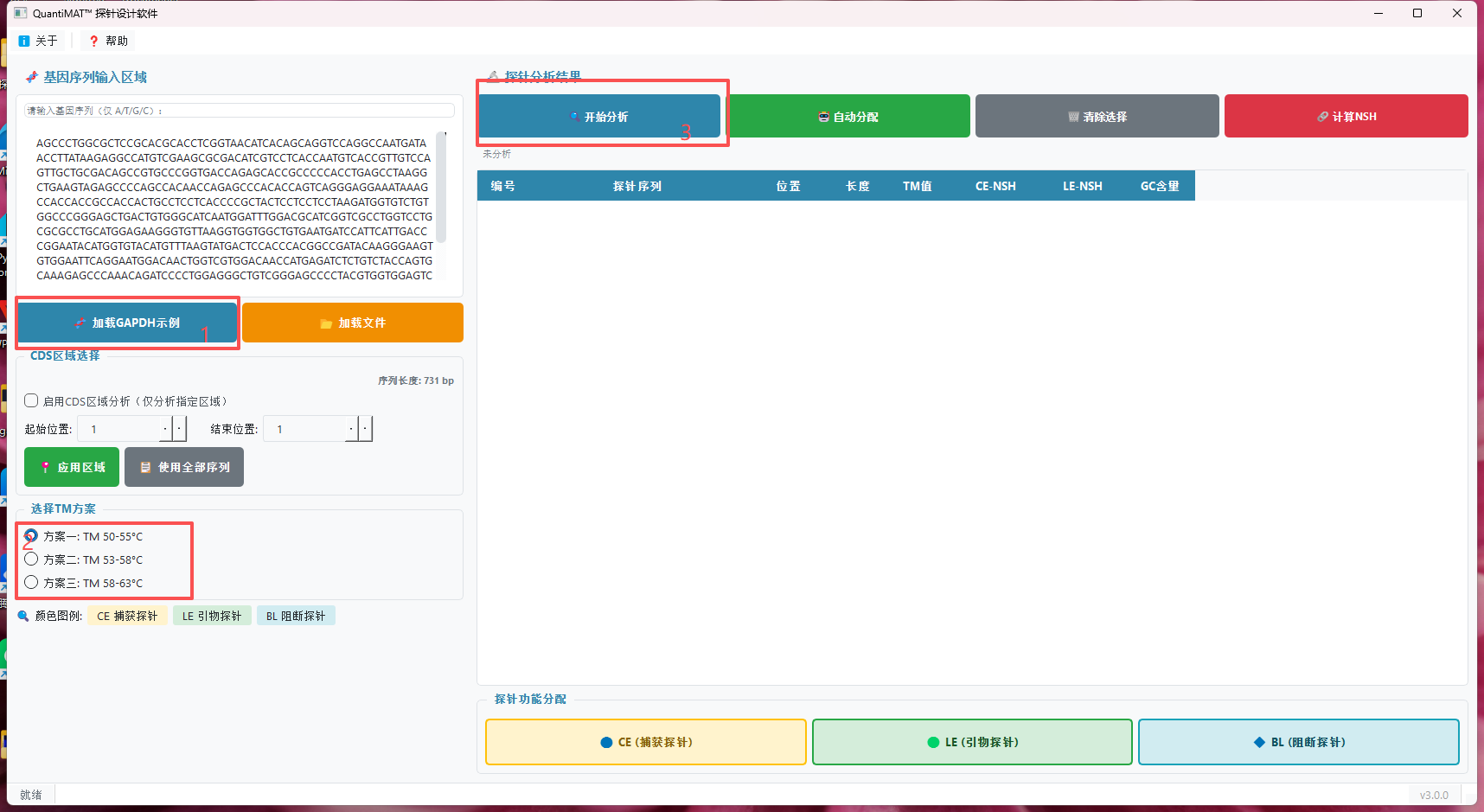Click the 开始分析 button
The image size is (1484, 812).
(600, 116)
